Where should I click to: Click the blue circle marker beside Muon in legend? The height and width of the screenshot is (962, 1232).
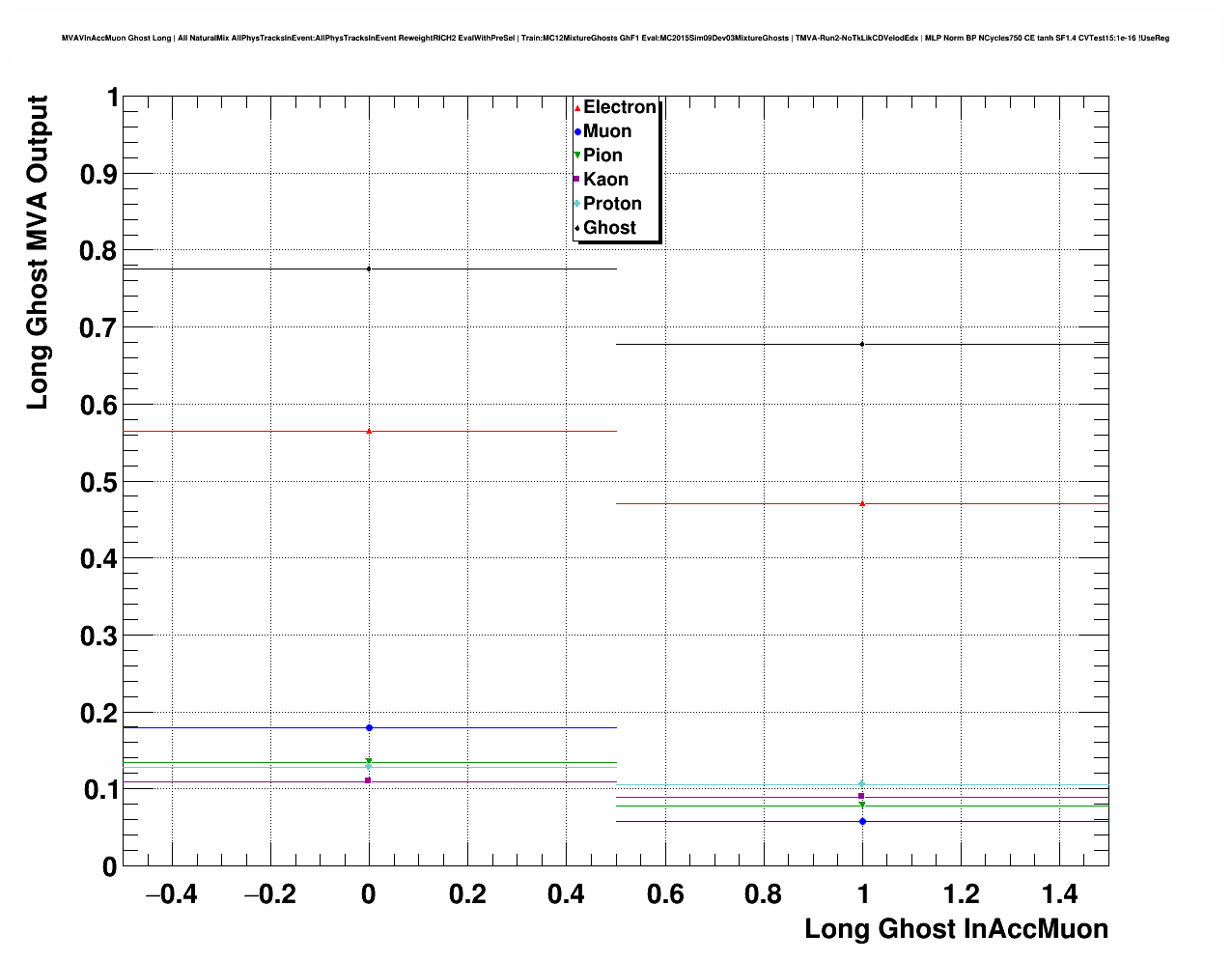(577, 131)
